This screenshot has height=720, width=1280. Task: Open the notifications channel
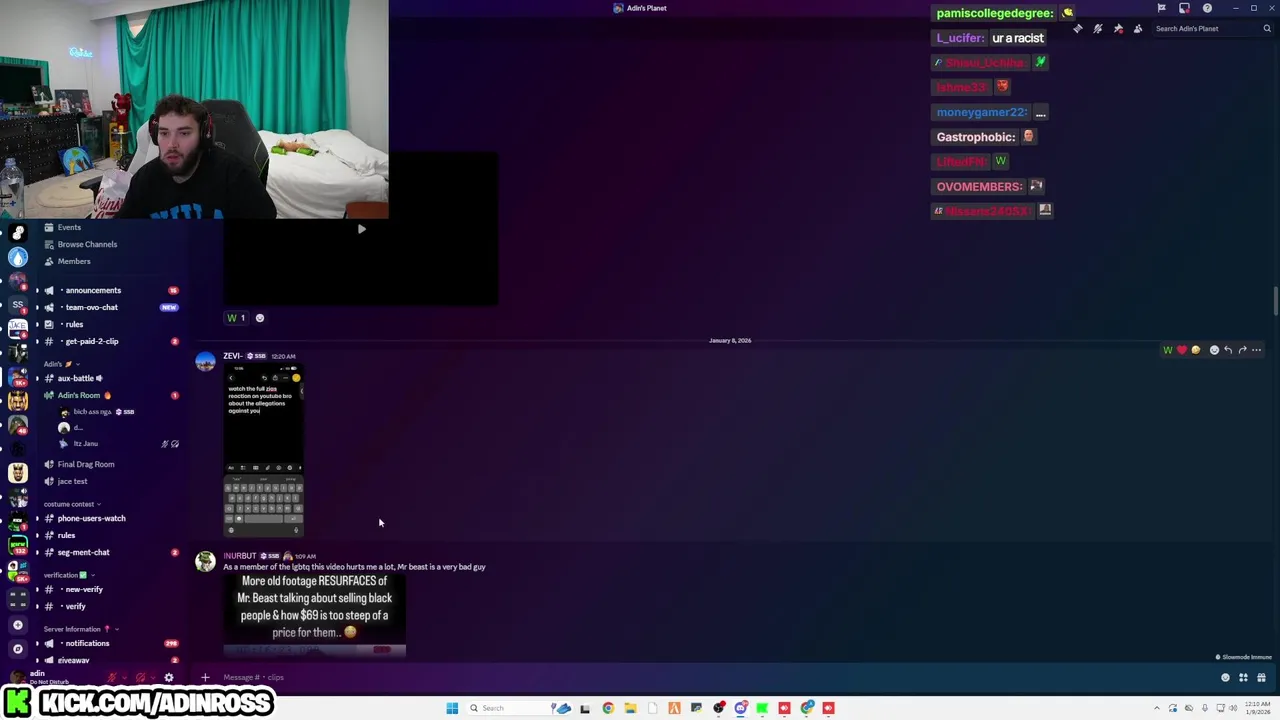pos(87,643)
